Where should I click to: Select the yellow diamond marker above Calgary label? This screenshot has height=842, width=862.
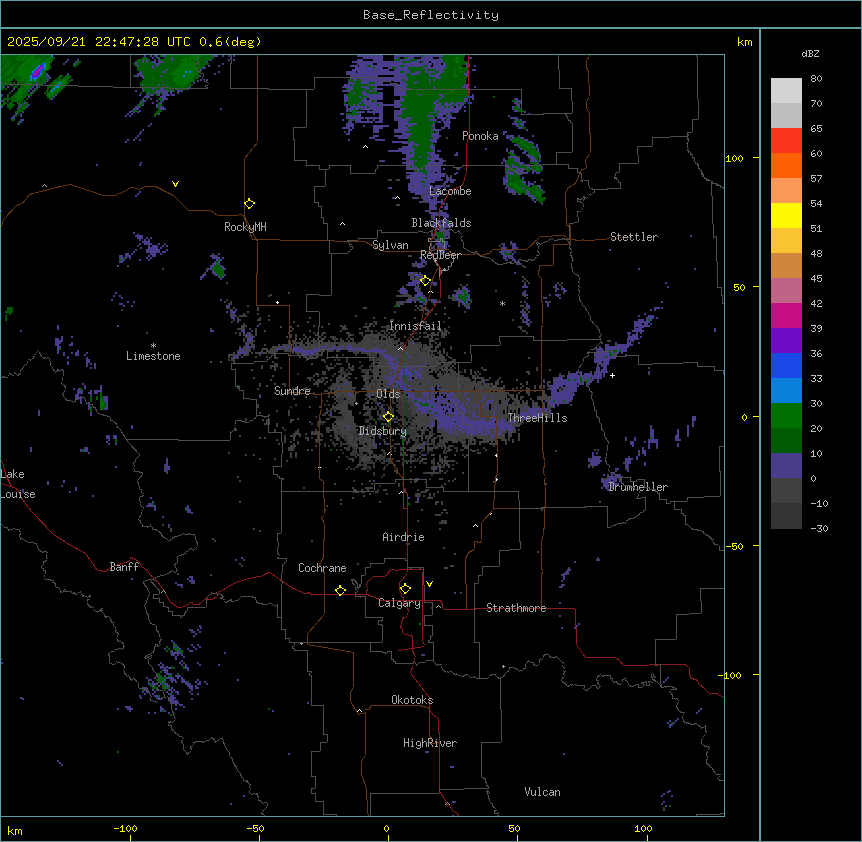405,588
